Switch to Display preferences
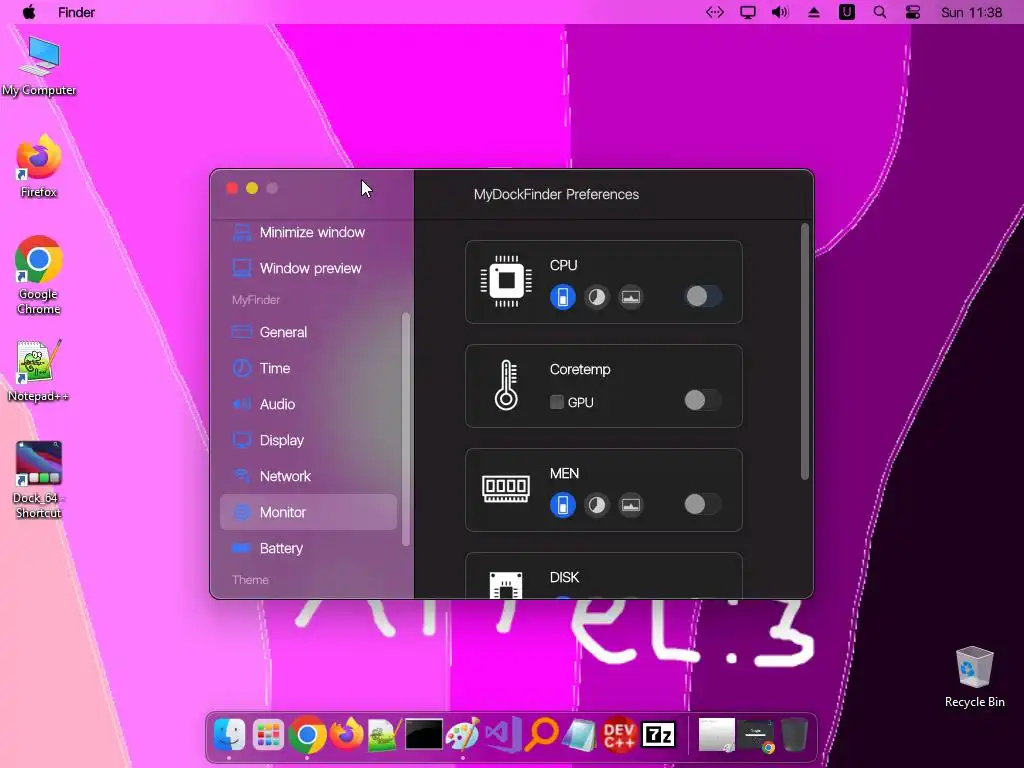The height and width of the screenshot is (768, 1024). pos(308,440)
